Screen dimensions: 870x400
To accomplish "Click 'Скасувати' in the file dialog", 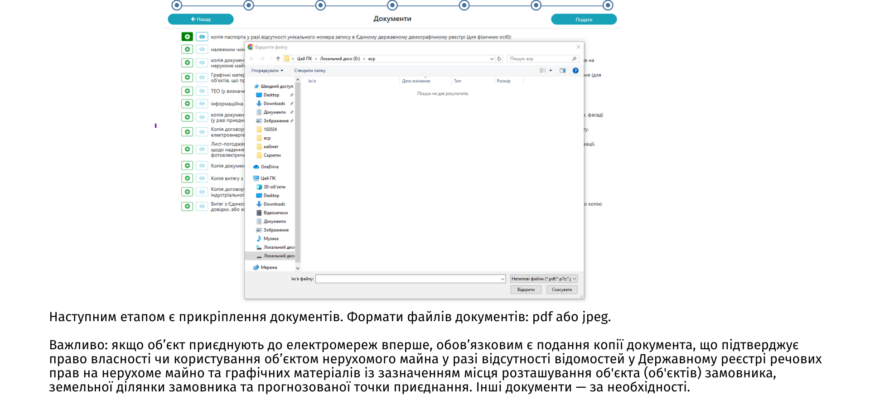I will pos(562,290).
